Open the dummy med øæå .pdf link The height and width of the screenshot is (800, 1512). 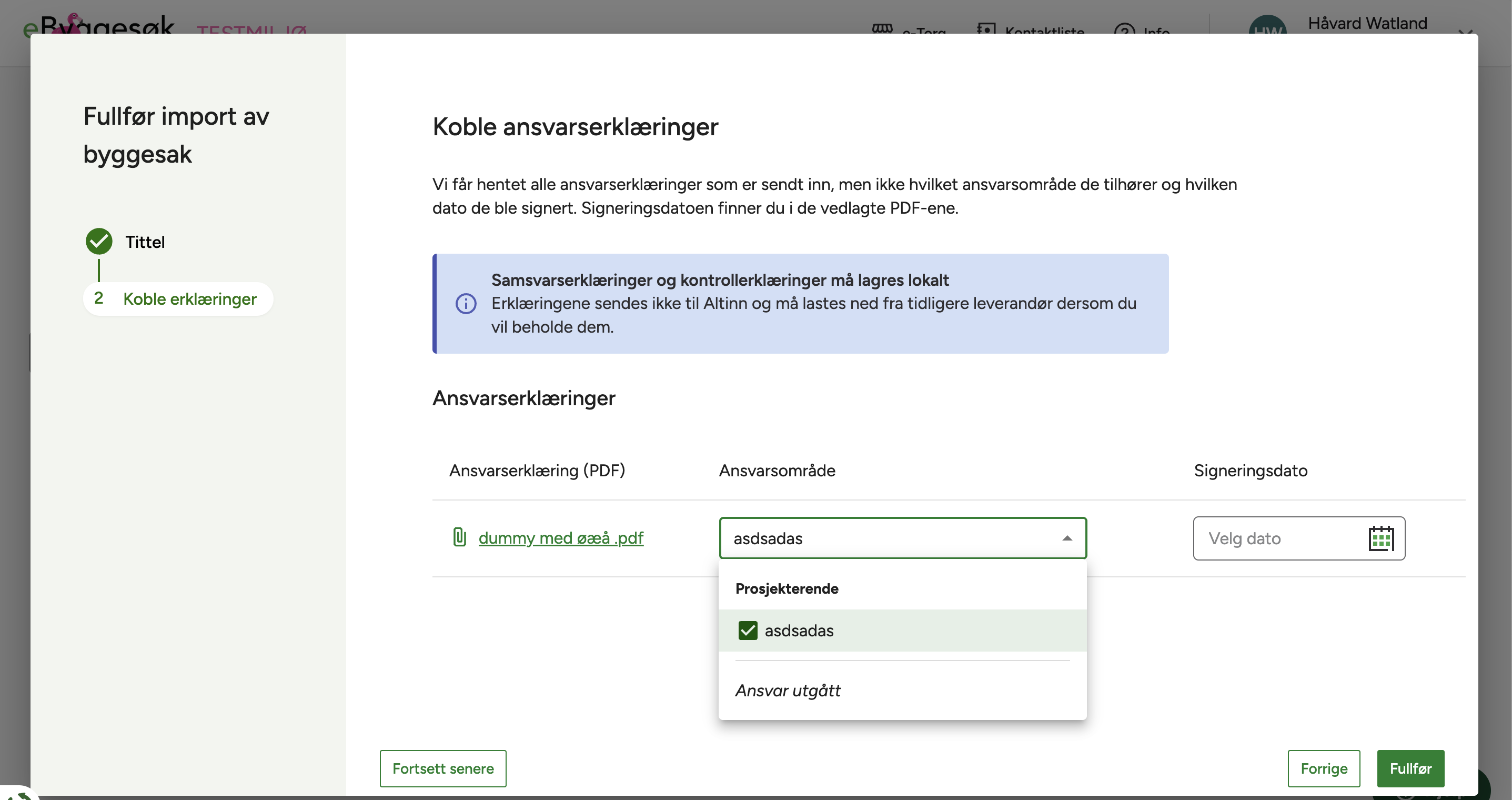point(560,537)
